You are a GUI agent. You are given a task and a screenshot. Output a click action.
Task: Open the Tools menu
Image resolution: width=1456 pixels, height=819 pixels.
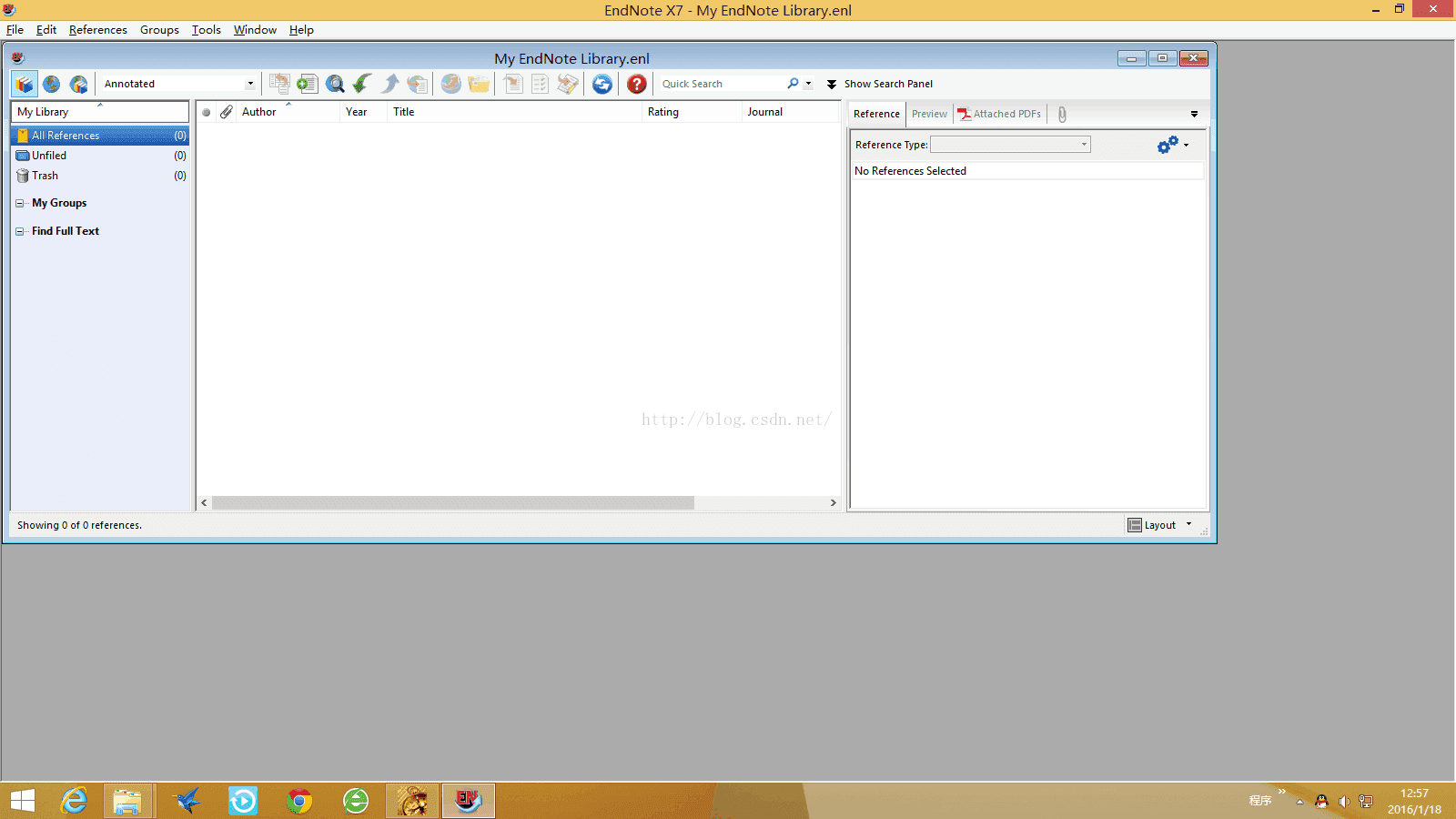pos(207,30)
